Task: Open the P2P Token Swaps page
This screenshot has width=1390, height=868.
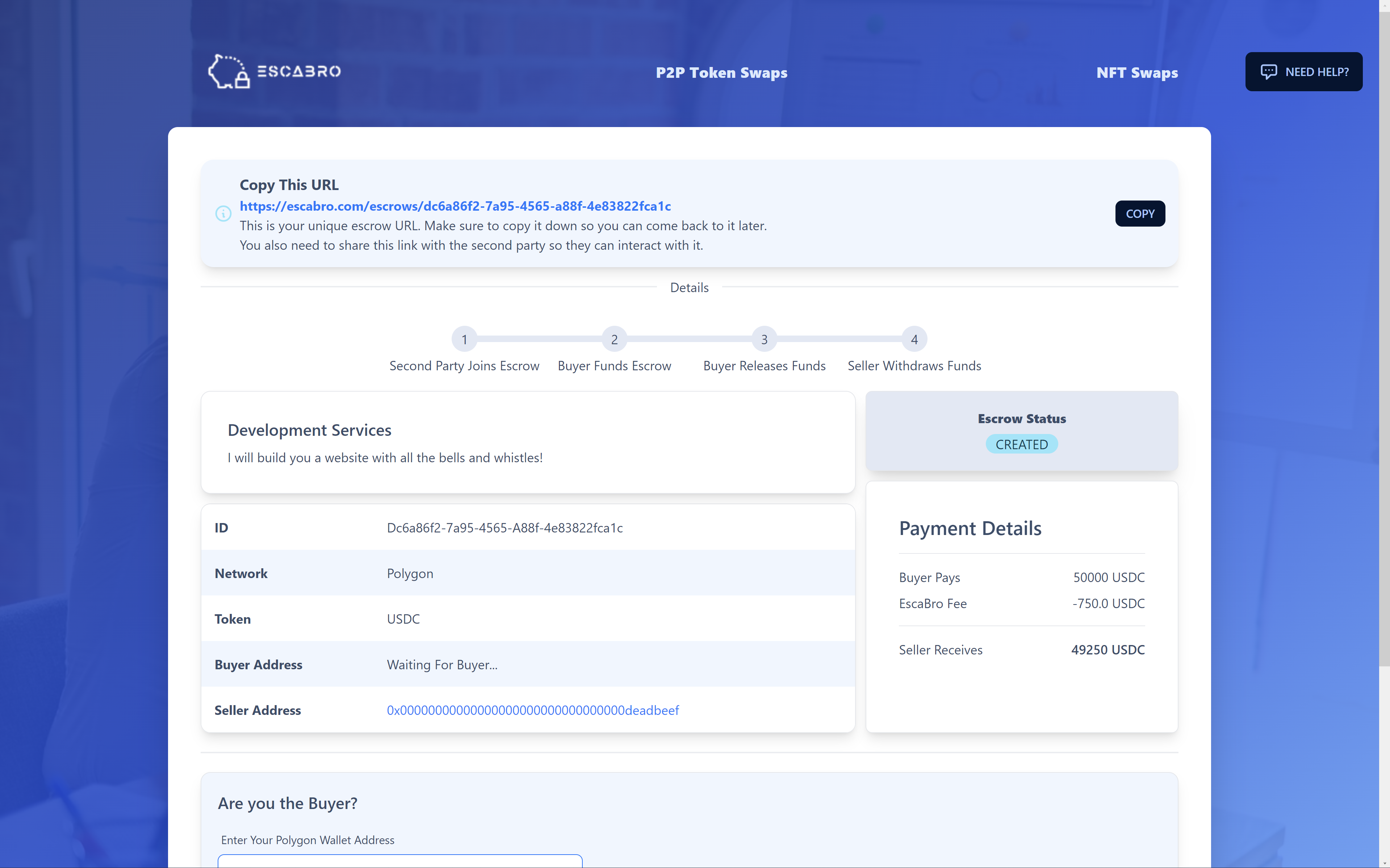Action: (721, 73)
